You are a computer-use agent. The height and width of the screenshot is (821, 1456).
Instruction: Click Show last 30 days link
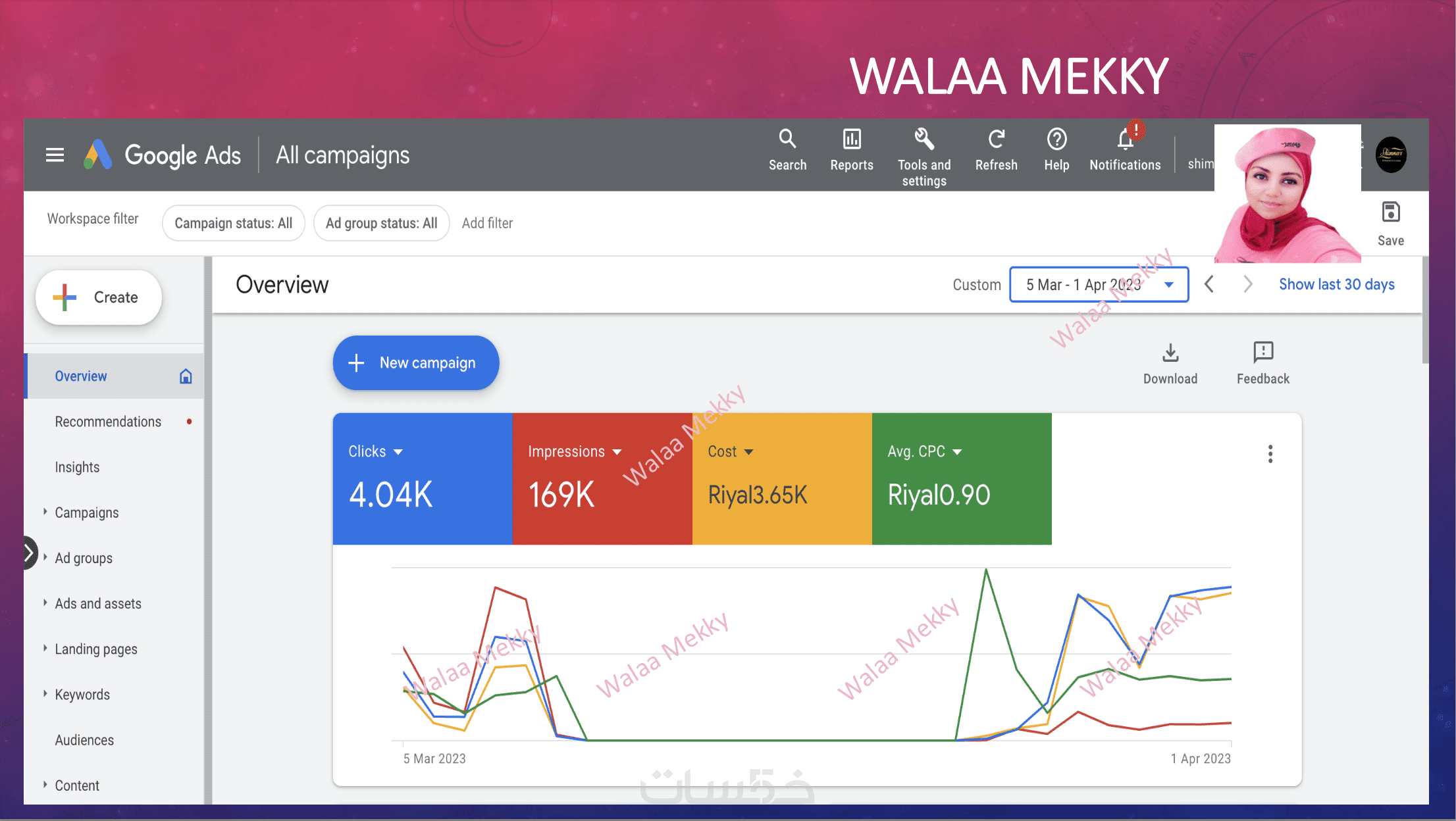[1336, 285]
